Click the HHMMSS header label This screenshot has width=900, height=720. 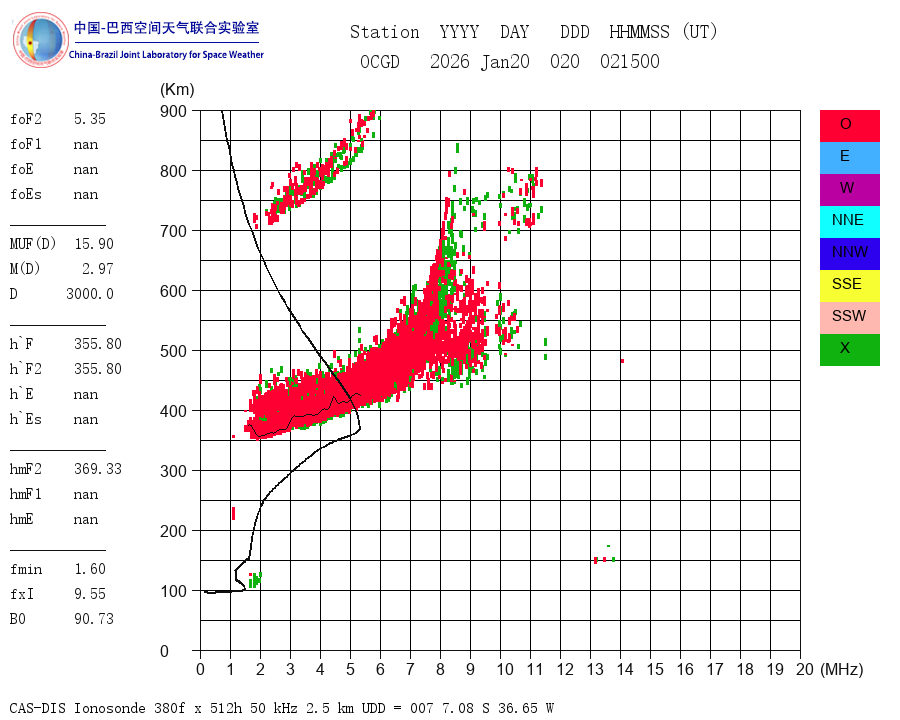pyautogui.click(x=639, y=32)
